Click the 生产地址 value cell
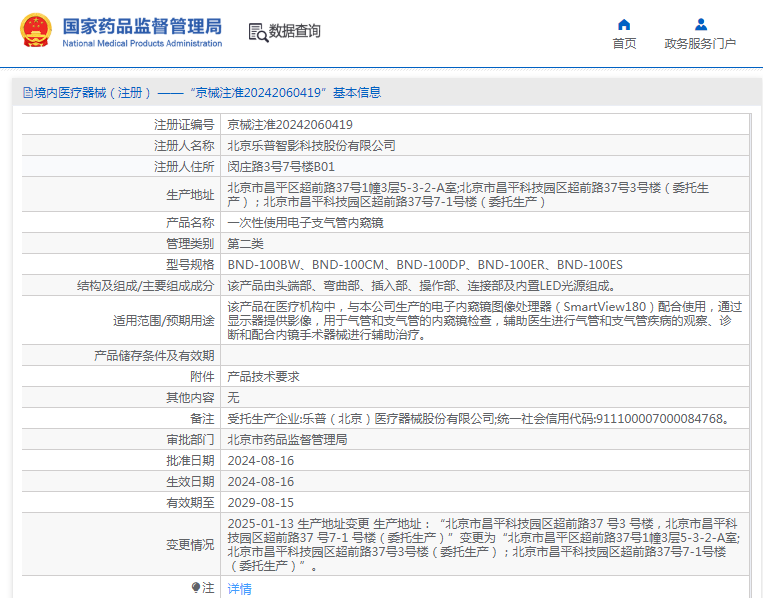The image size is (763, 598). (x=485, y=195)
